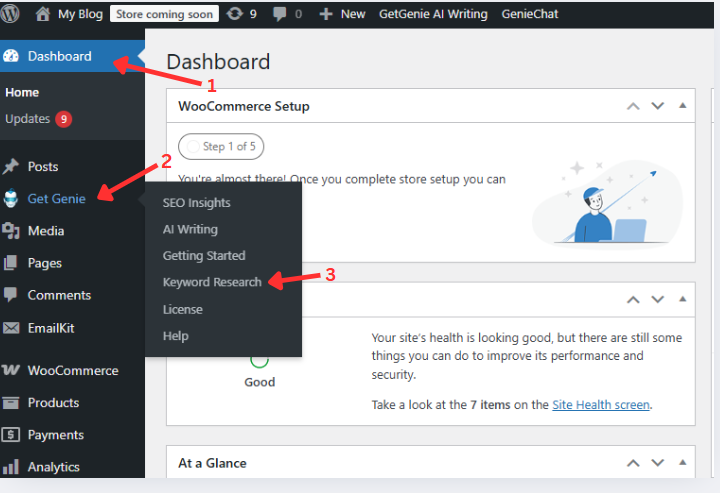Open the comments bubble icon in admin bar
Screen dimensions: 720x493
pos(279,14)
